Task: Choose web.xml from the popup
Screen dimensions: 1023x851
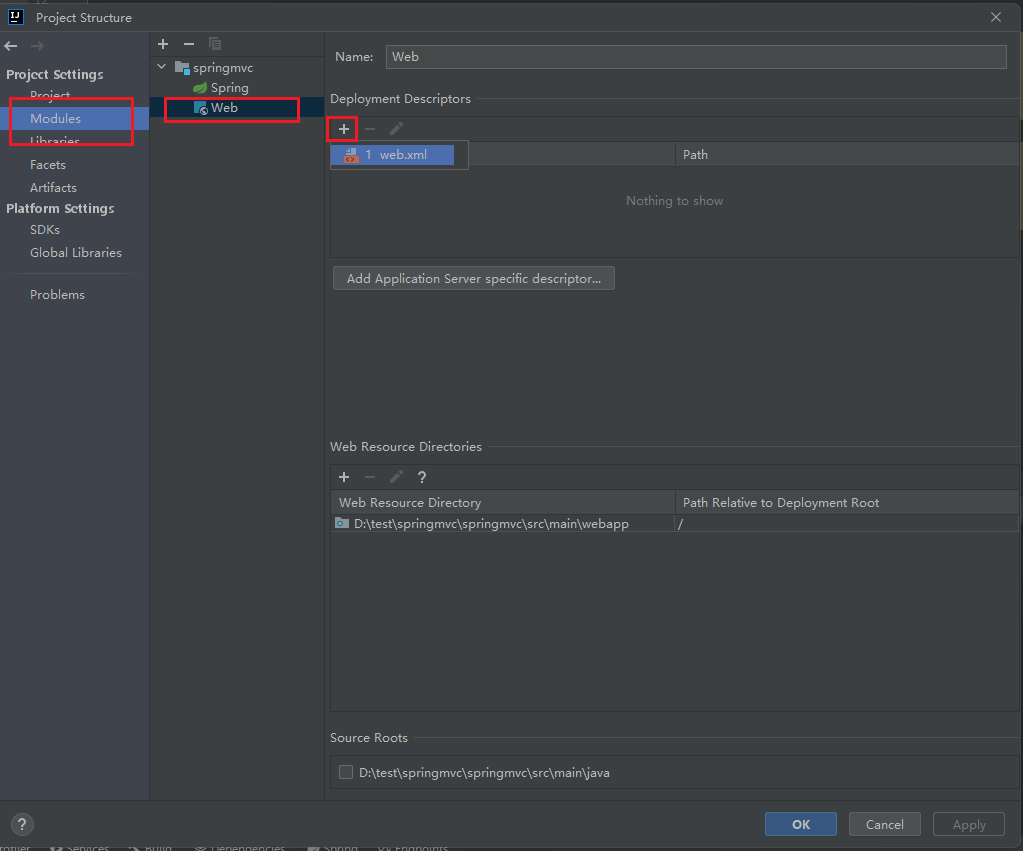Action: pos(392,155)
